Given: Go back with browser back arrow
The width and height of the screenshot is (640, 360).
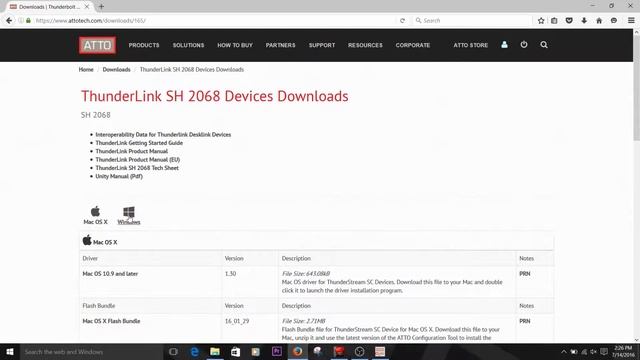Looking at the screenshot, I should 9,20.
